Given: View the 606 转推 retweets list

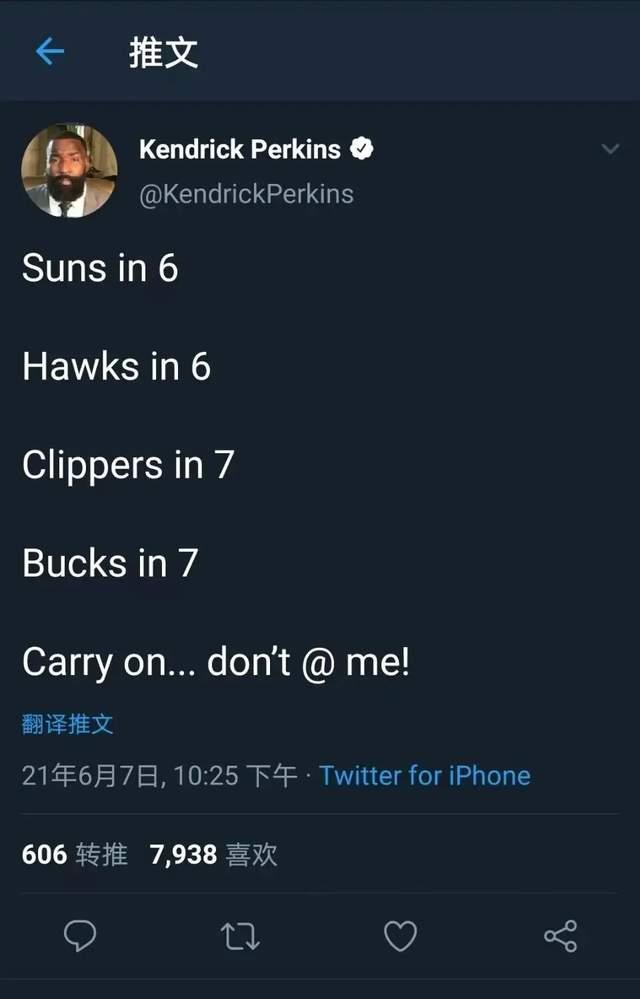Looking at the screenshot, I should (x=75, y=854).
